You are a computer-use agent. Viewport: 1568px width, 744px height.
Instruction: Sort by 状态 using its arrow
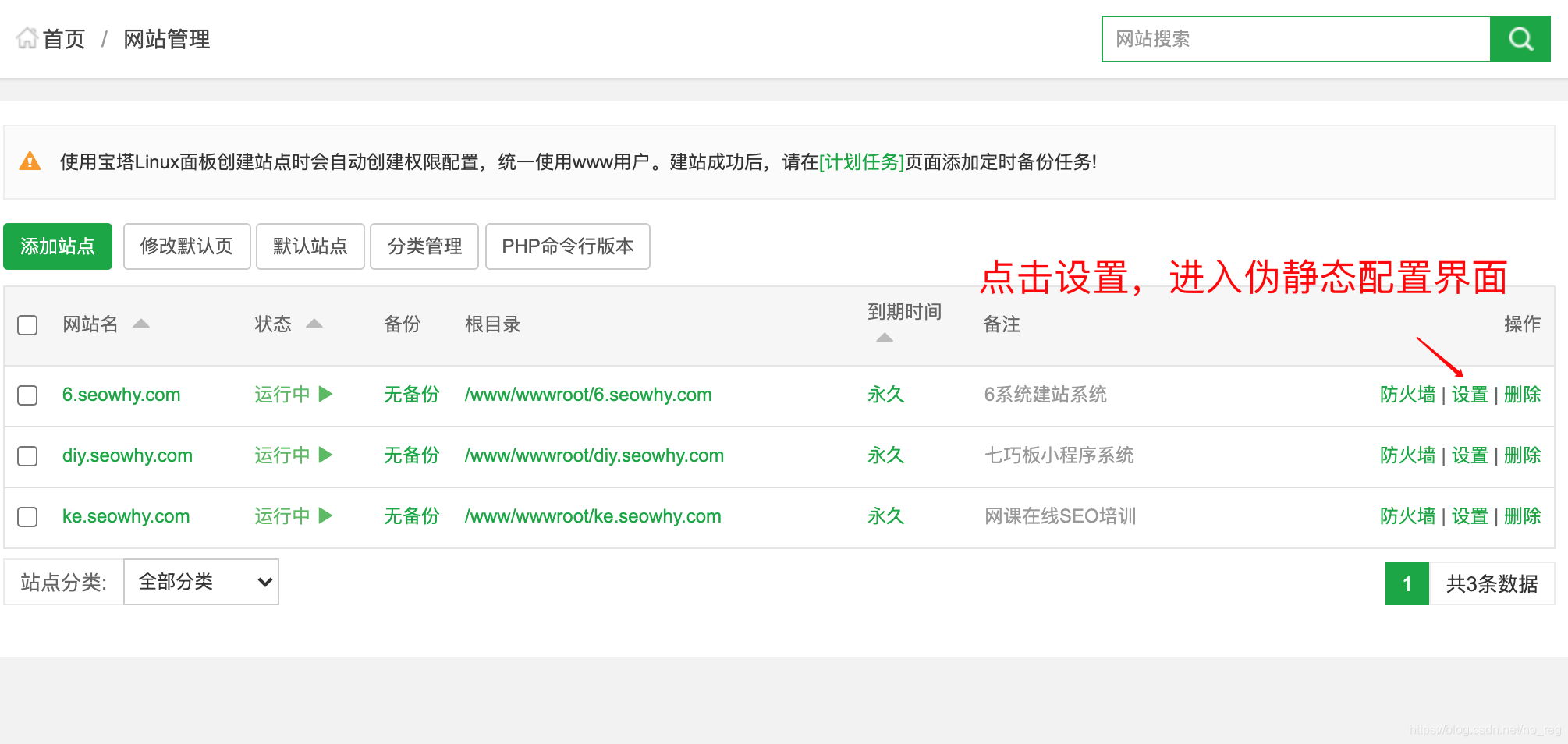click(x=314, y=324)
